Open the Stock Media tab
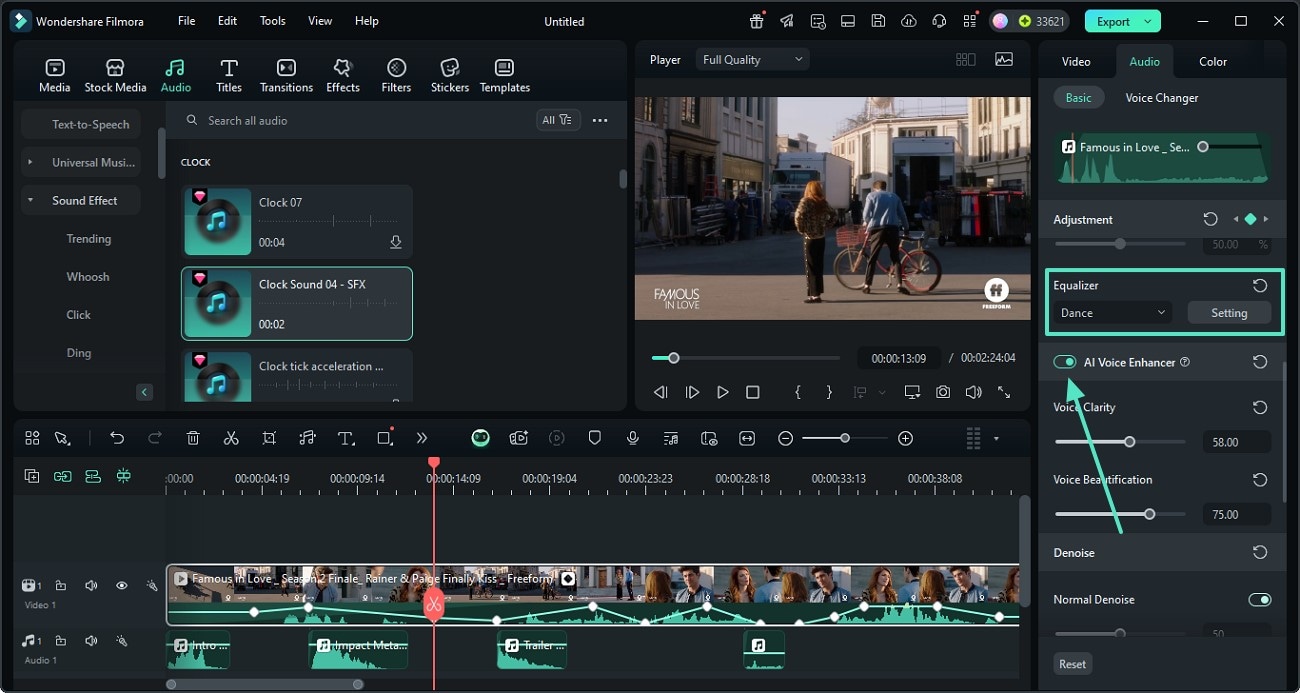The image size is (1300, 693). pyautogui.click(x=115, y=75)
